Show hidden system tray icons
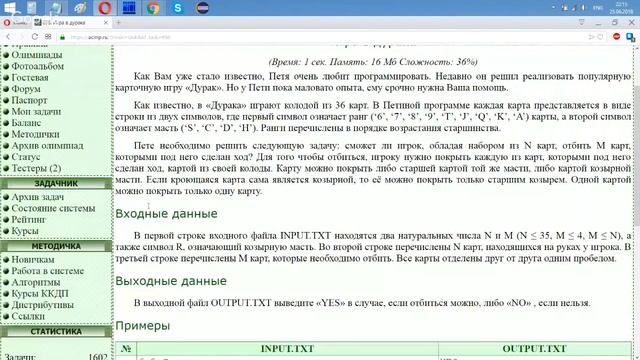 553,7
